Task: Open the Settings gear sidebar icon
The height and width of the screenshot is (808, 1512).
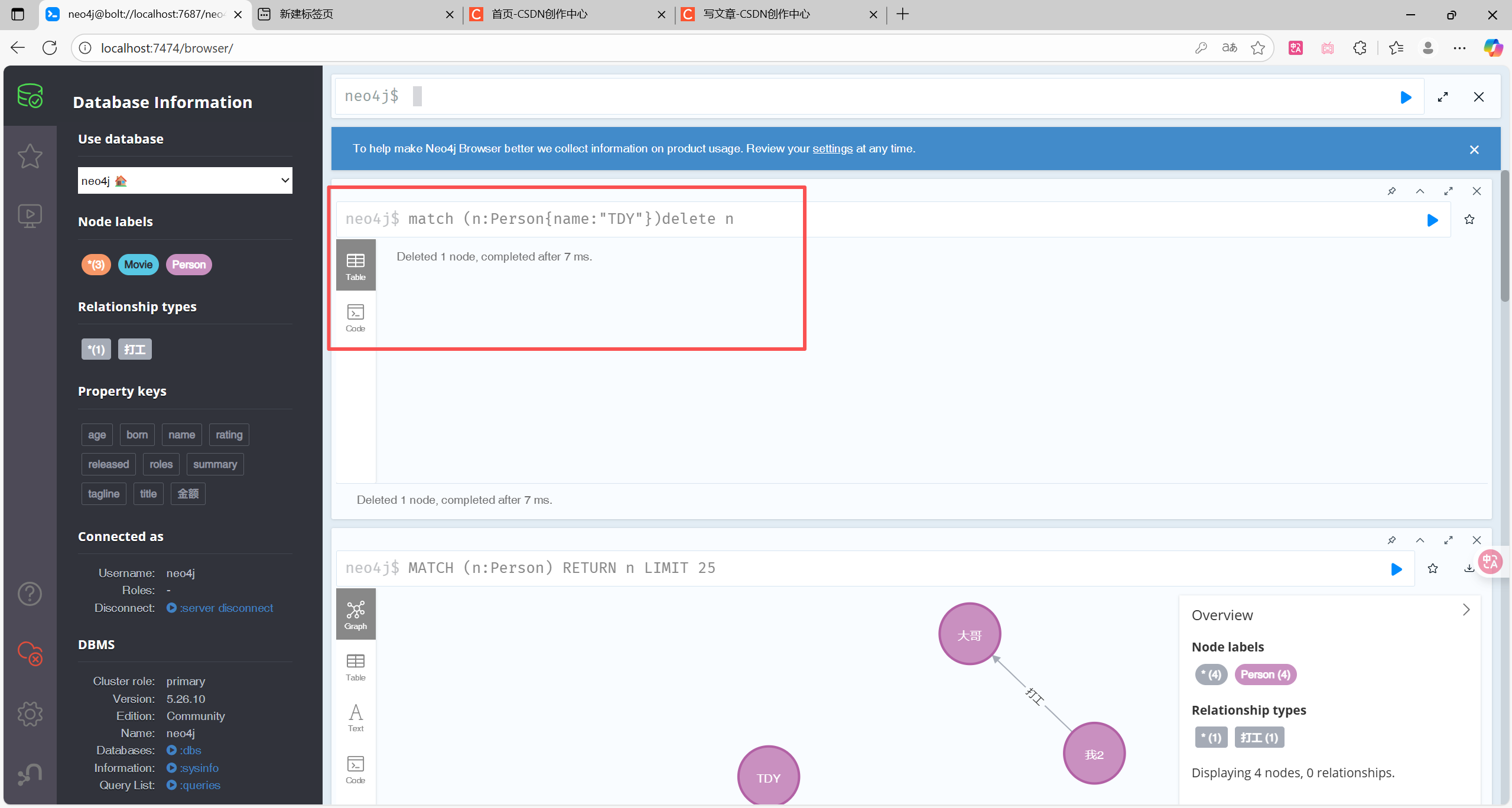Action: click(30, 714)
